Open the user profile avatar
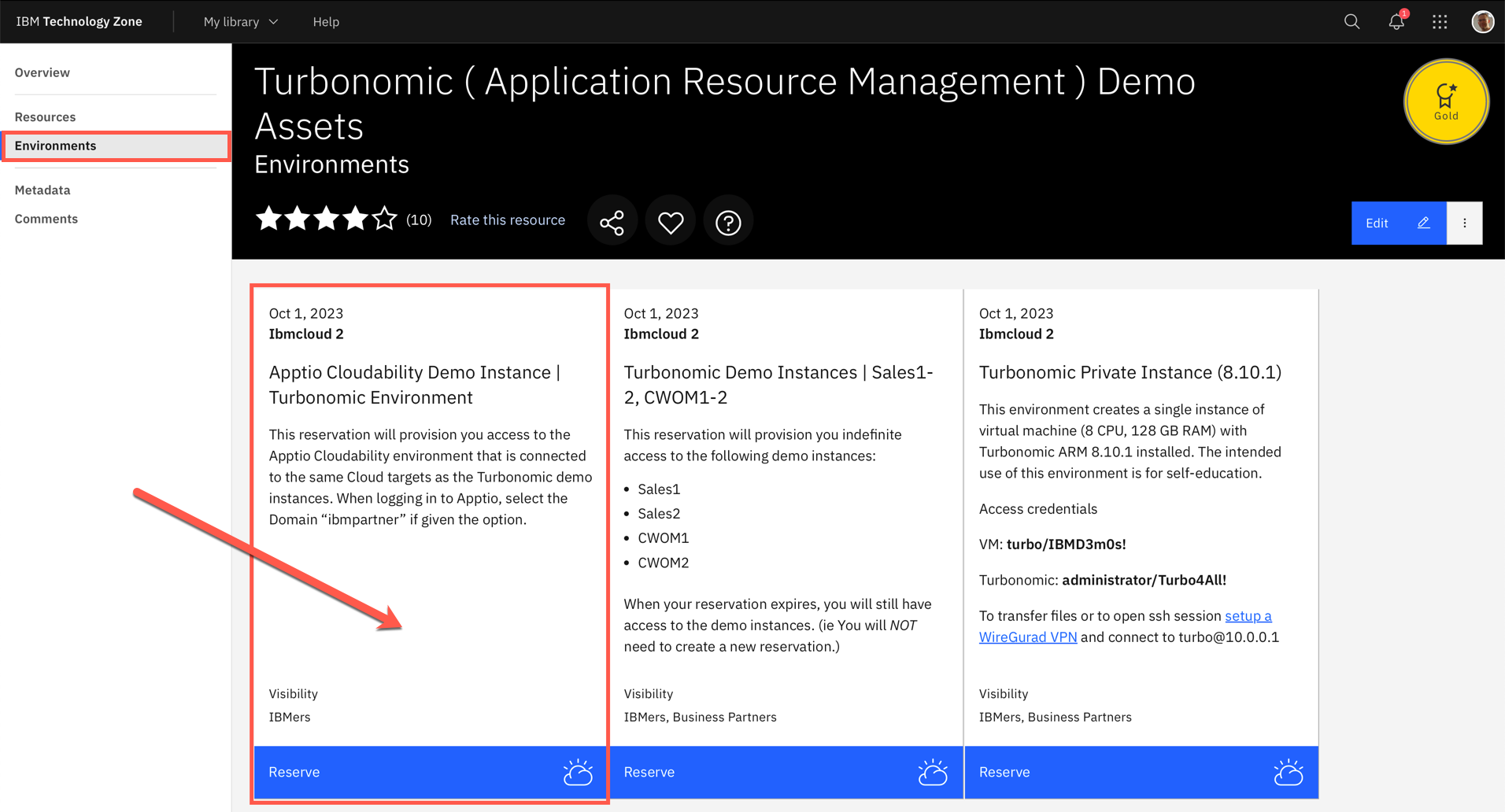 tap(1483, 21)
